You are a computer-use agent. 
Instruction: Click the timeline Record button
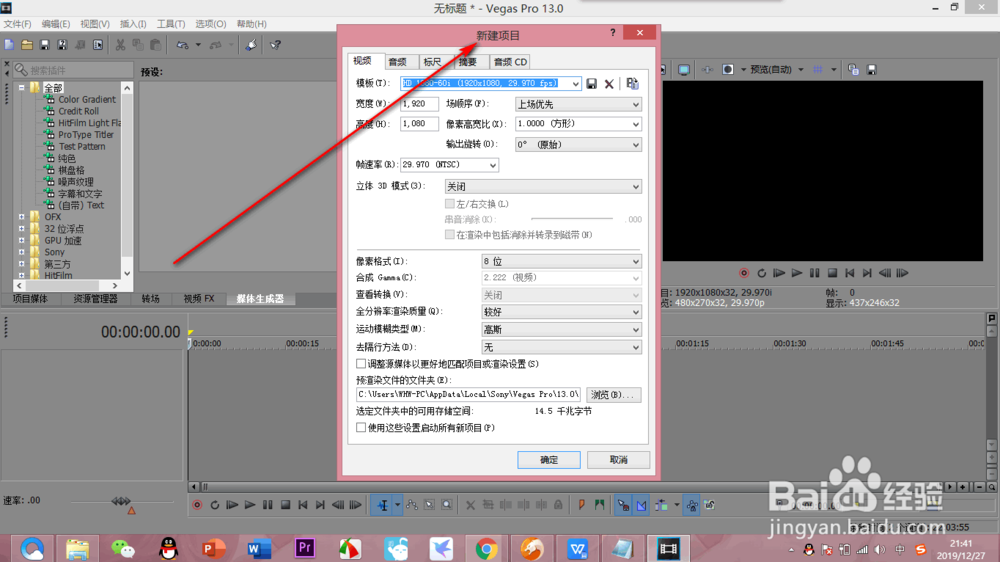(x=197, y=505)
